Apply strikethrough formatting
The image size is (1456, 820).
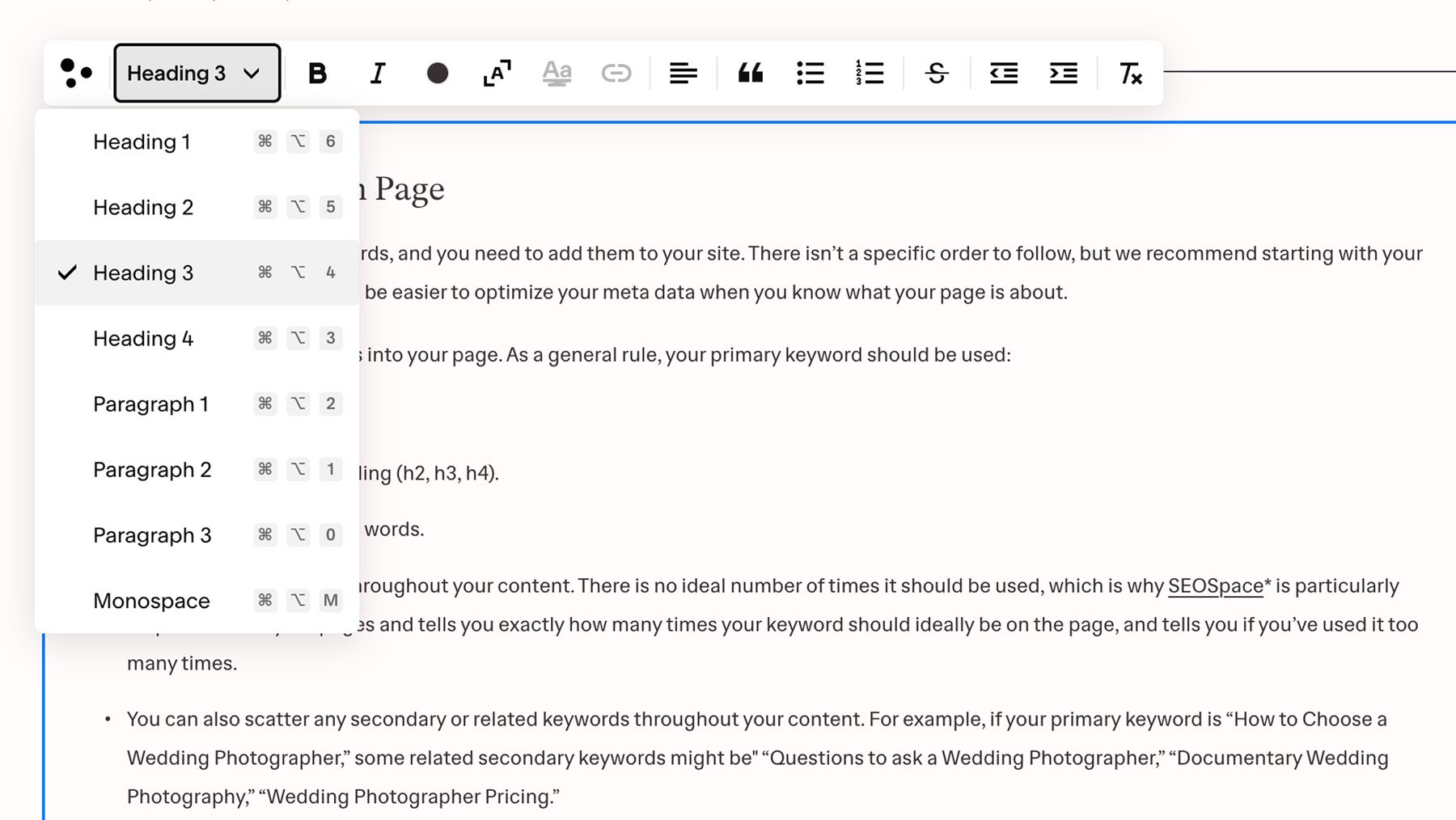click(937, 74)
